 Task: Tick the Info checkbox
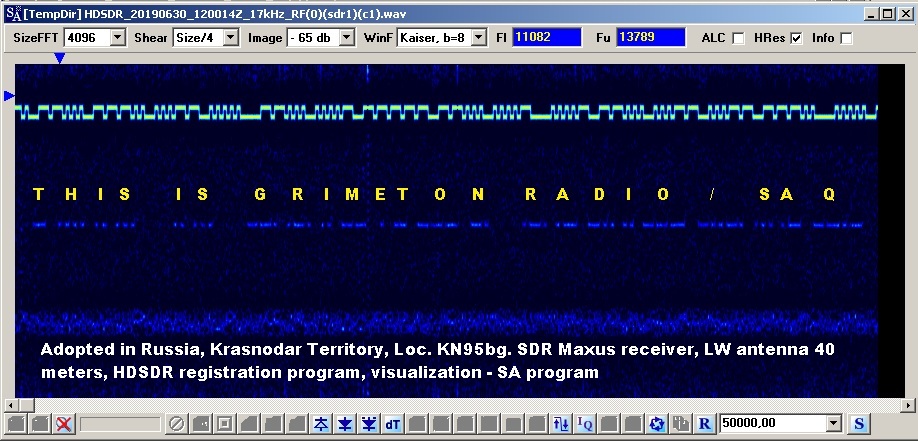tap(846, 38)
